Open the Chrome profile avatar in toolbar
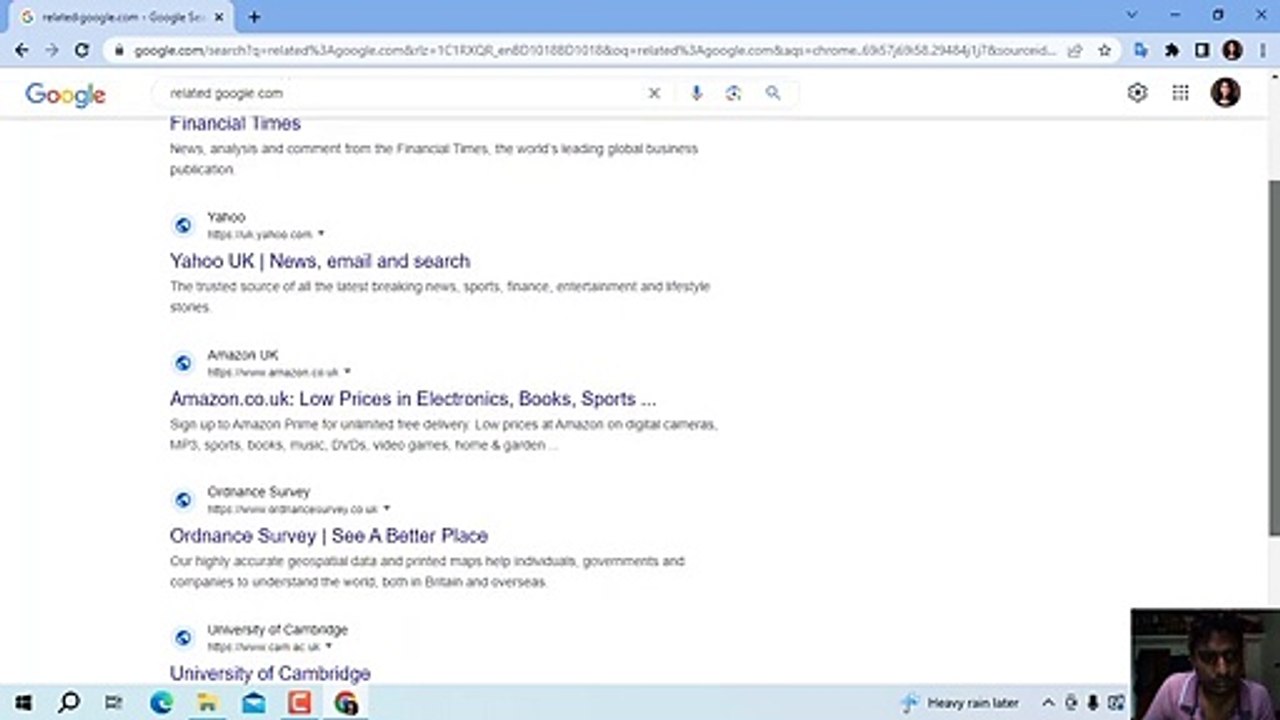 [x=1232, y=50]
